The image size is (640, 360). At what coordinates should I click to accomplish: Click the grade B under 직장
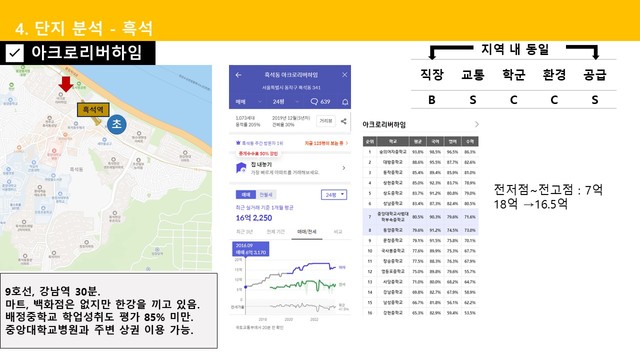432,100
